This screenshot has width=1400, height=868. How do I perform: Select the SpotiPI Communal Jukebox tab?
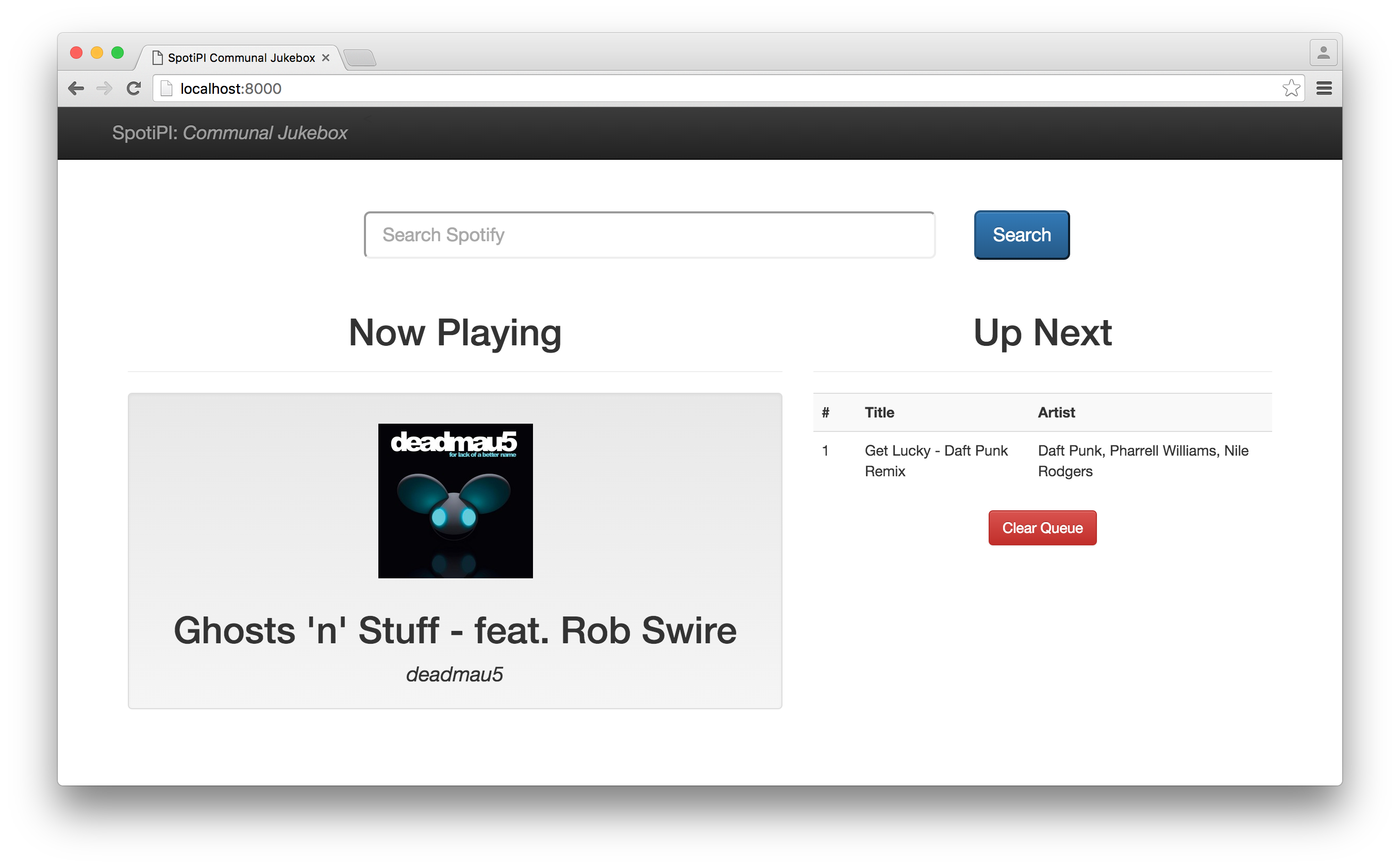pyautogui.click(x=241, y=57)
